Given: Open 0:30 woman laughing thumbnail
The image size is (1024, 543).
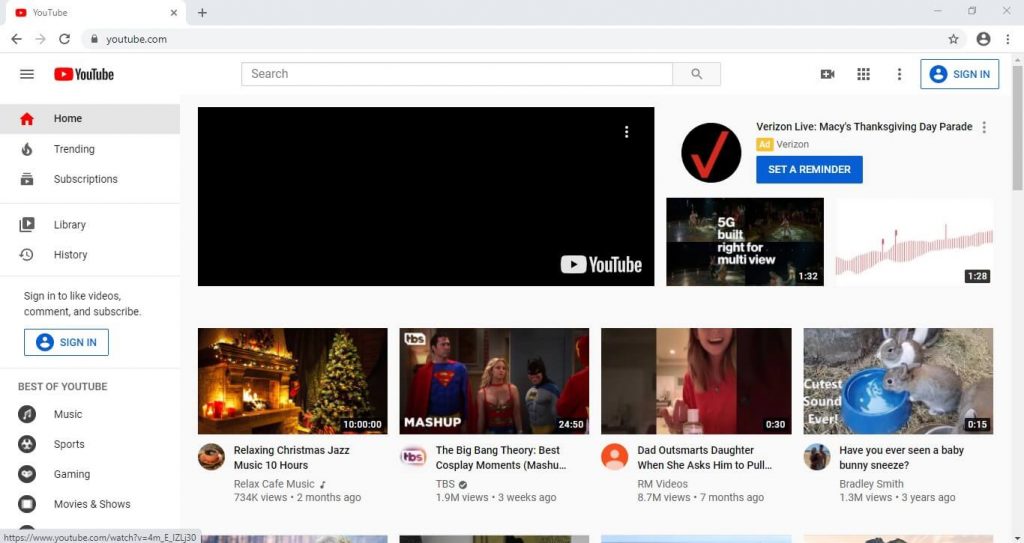Looking at the screenshot, I should coord(696,381).
